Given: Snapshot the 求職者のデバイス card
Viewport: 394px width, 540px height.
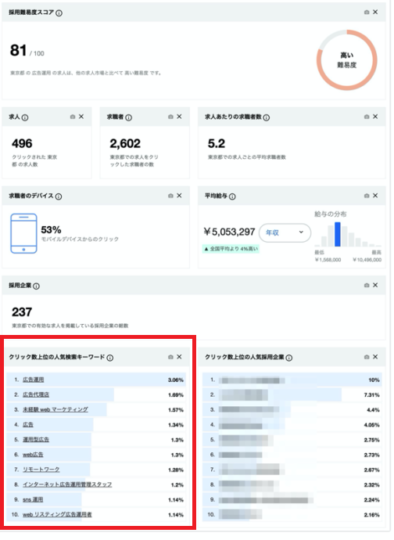Looking at the screenshot, I should click(170, 196).
